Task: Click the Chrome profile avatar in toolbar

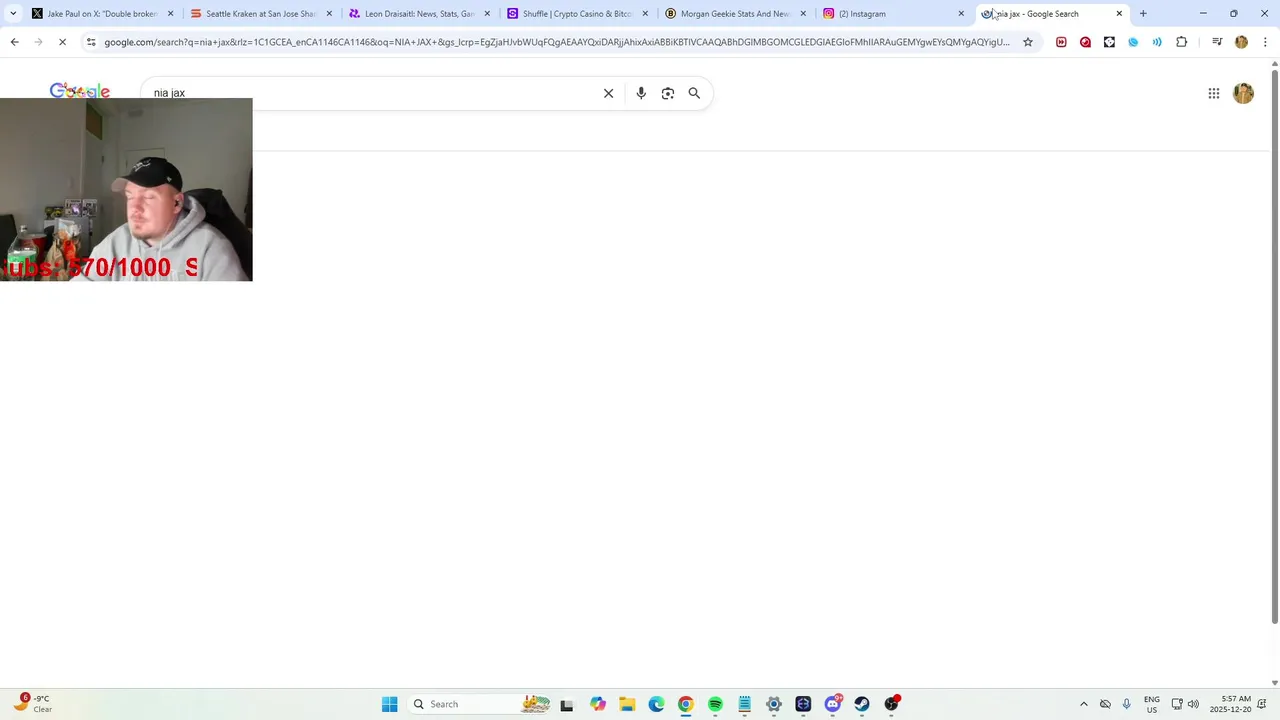Action: click(1241, 42)
